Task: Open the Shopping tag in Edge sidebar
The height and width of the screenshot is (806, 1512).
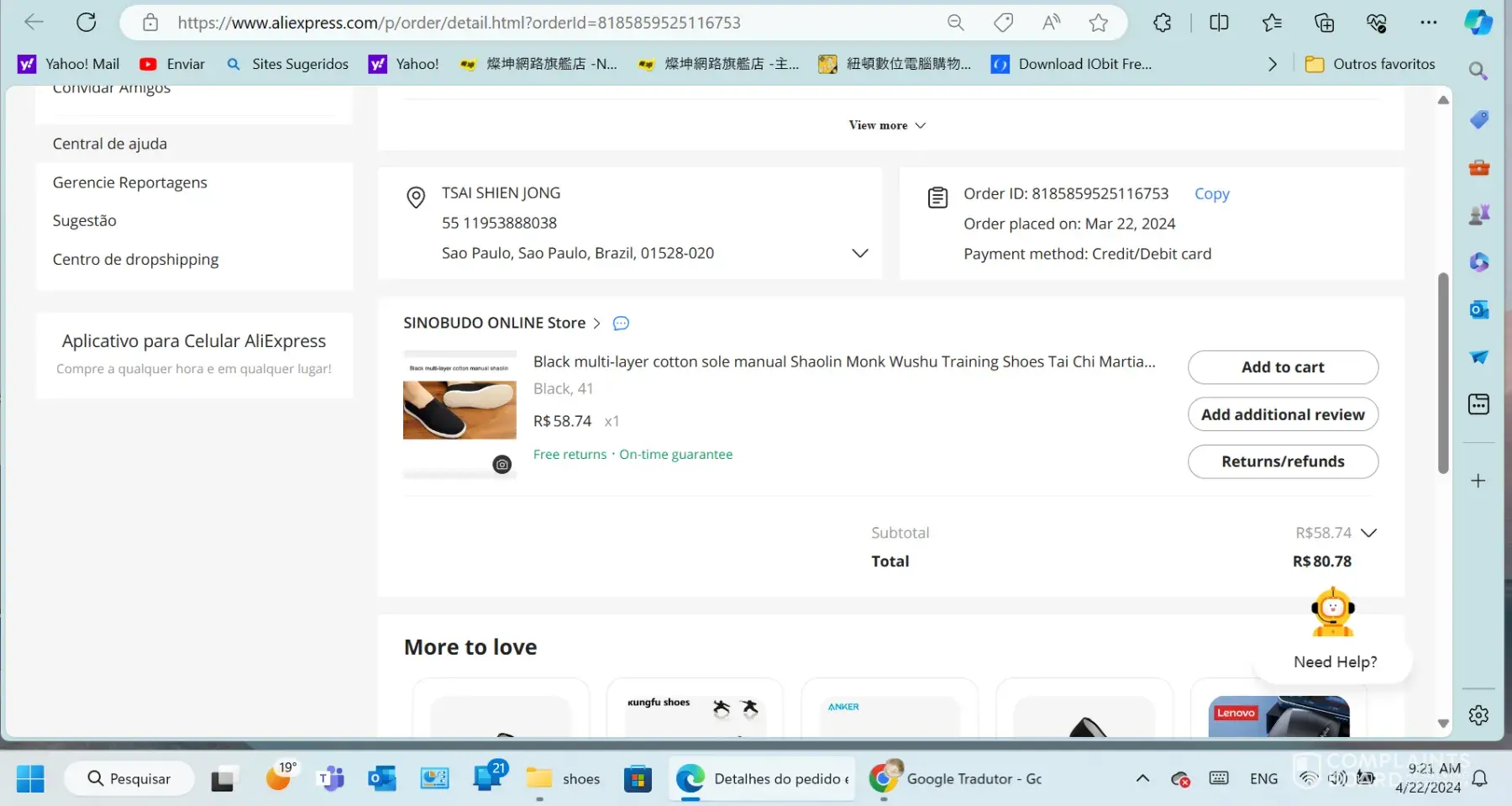Action: [x=1478, y=119]
